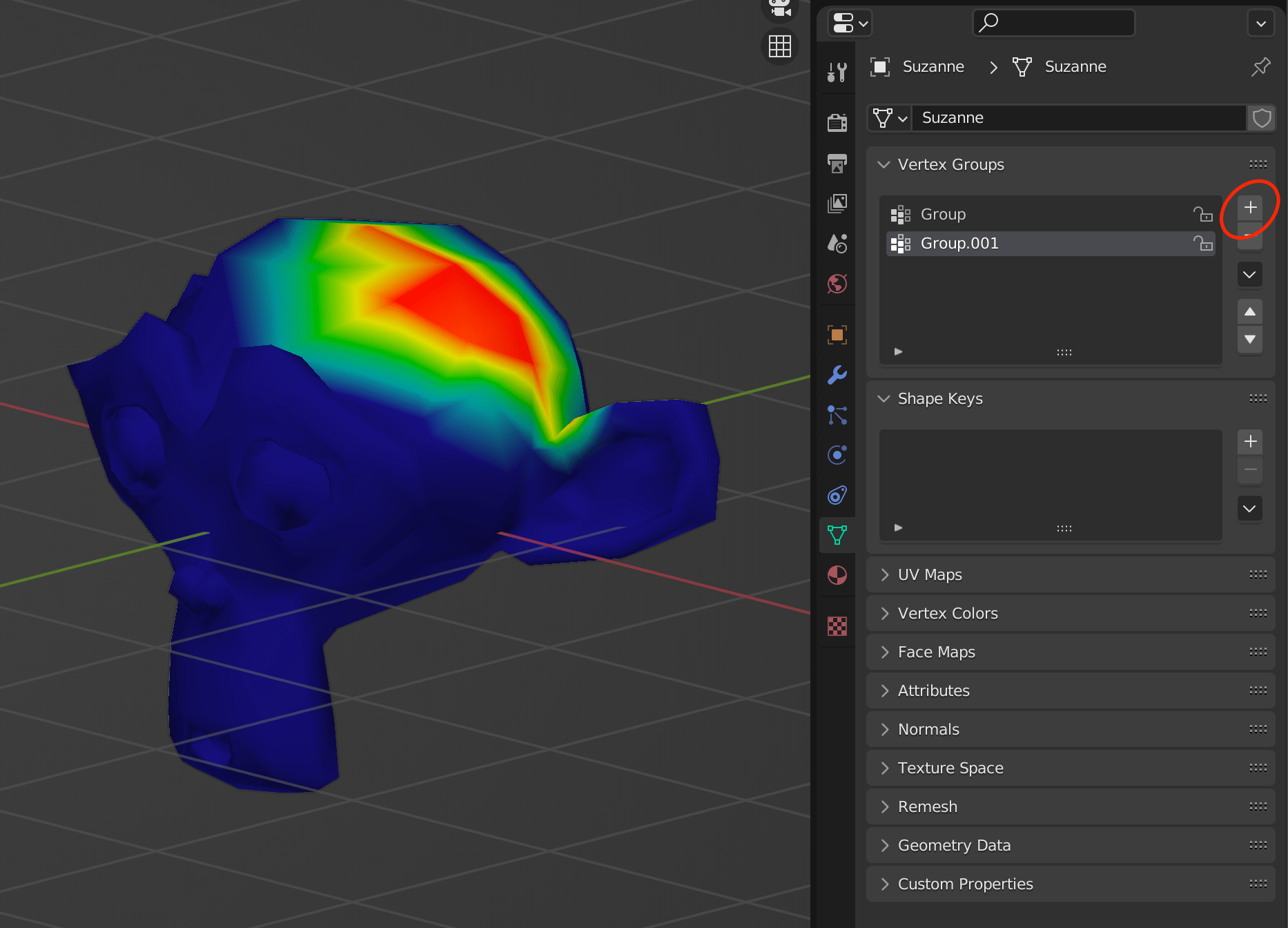Image resolution: width=1288 pixels, height=928 pixels.
Task: Pin the current data-block context
Action: point(1260,66)
